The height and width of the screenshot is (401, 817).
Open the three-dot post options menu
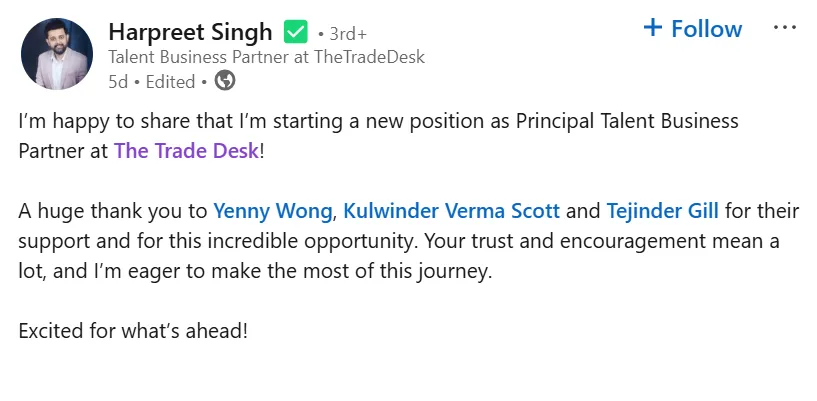pyautogui.click(x=785, y=28)
